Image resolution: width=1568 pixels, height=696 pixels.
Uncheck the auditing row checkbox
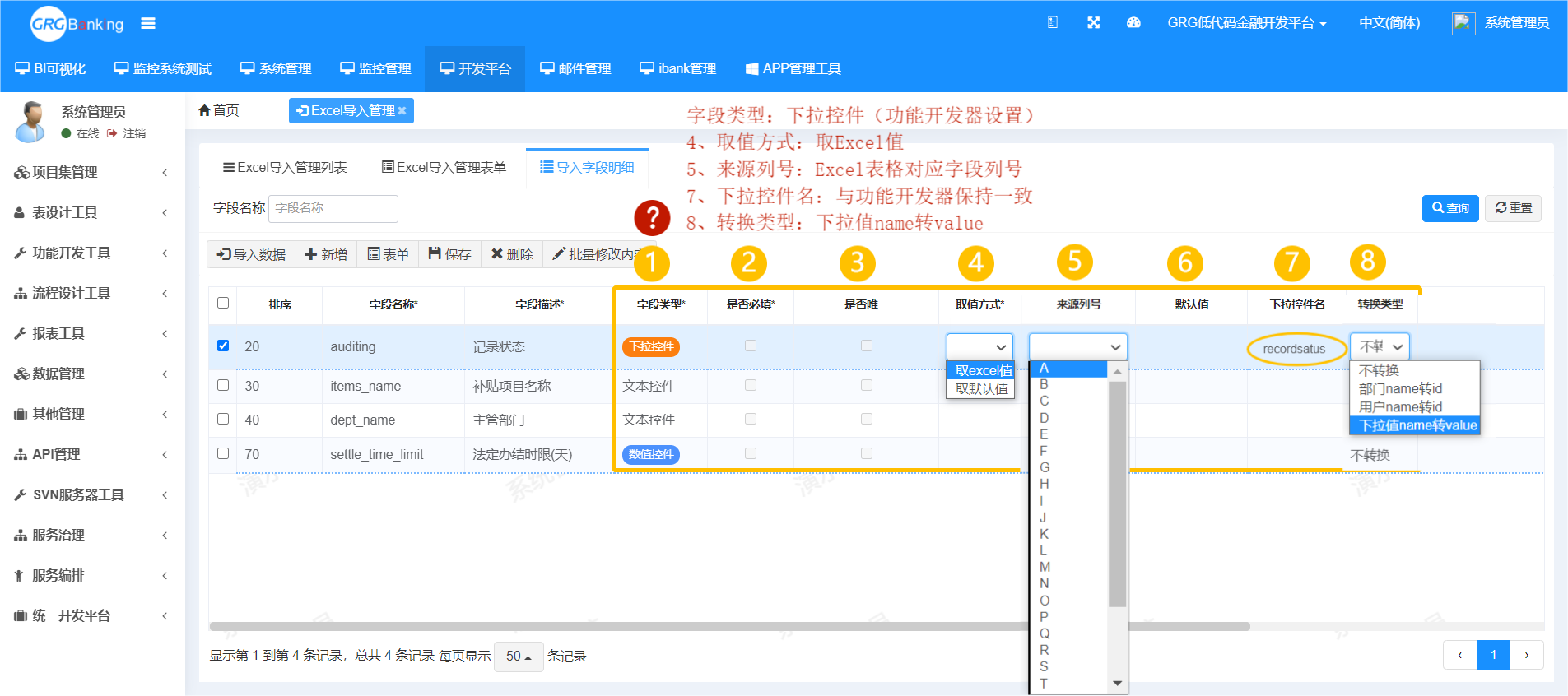pos(223,346)
